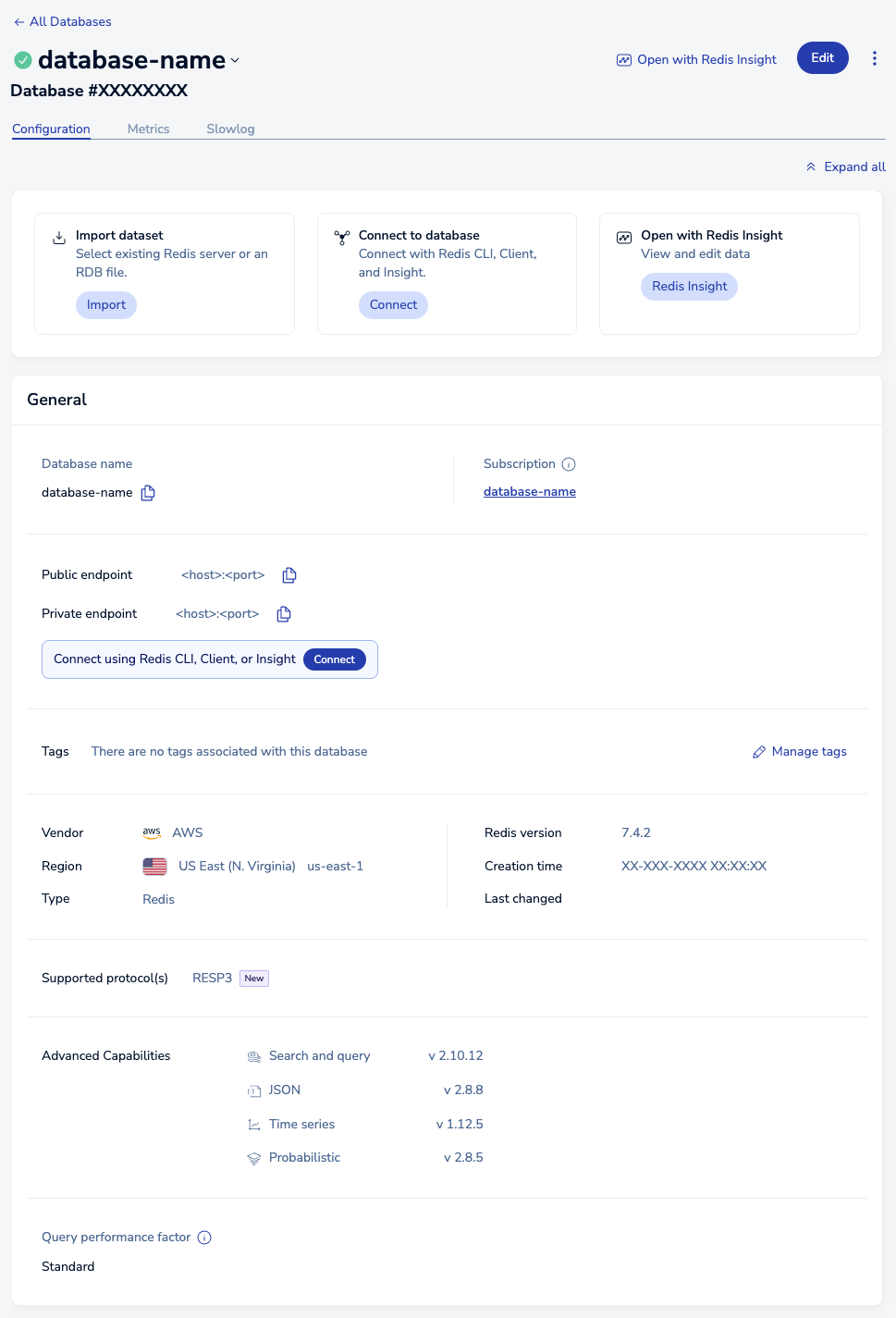Click the Probabilistic version v 2.8.5
The height and width of the screenshot is (1318, 896).
[x=463, y=1158]
